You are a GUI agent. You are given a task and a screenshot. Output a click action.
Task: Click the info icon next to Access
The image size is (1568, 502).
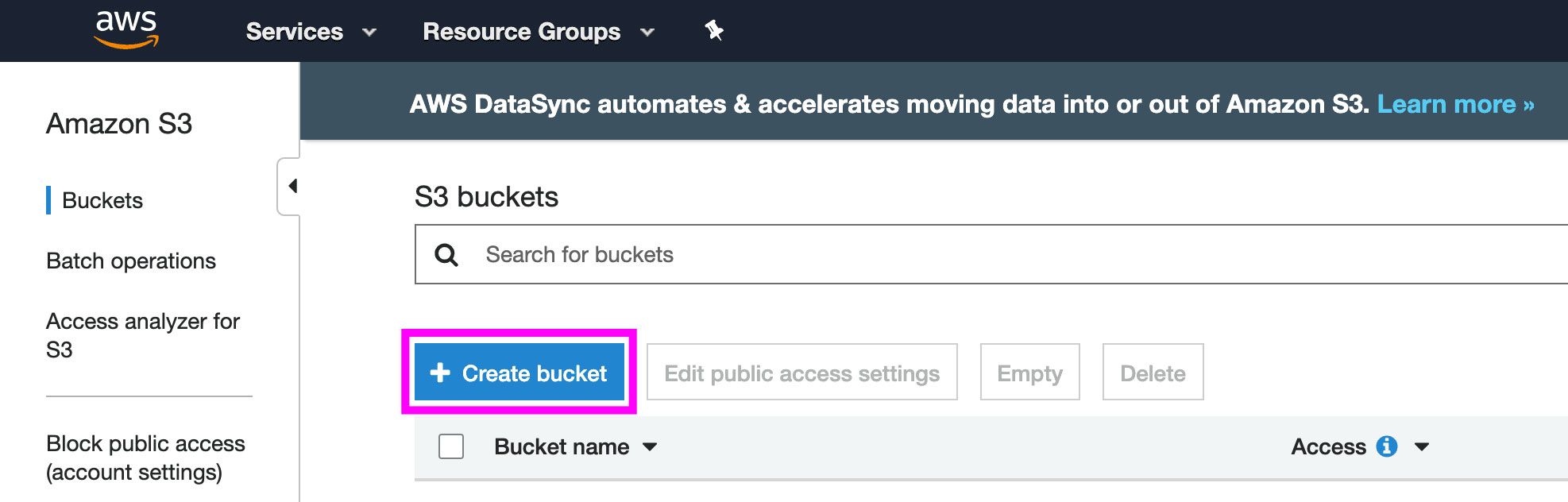click(x=1388, y=446)
